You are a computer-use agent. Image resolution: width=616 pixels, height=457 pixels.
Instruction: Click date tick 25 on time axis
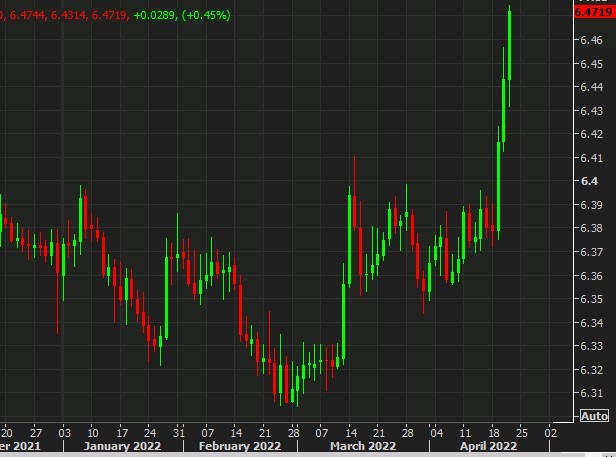click(521, 433)
